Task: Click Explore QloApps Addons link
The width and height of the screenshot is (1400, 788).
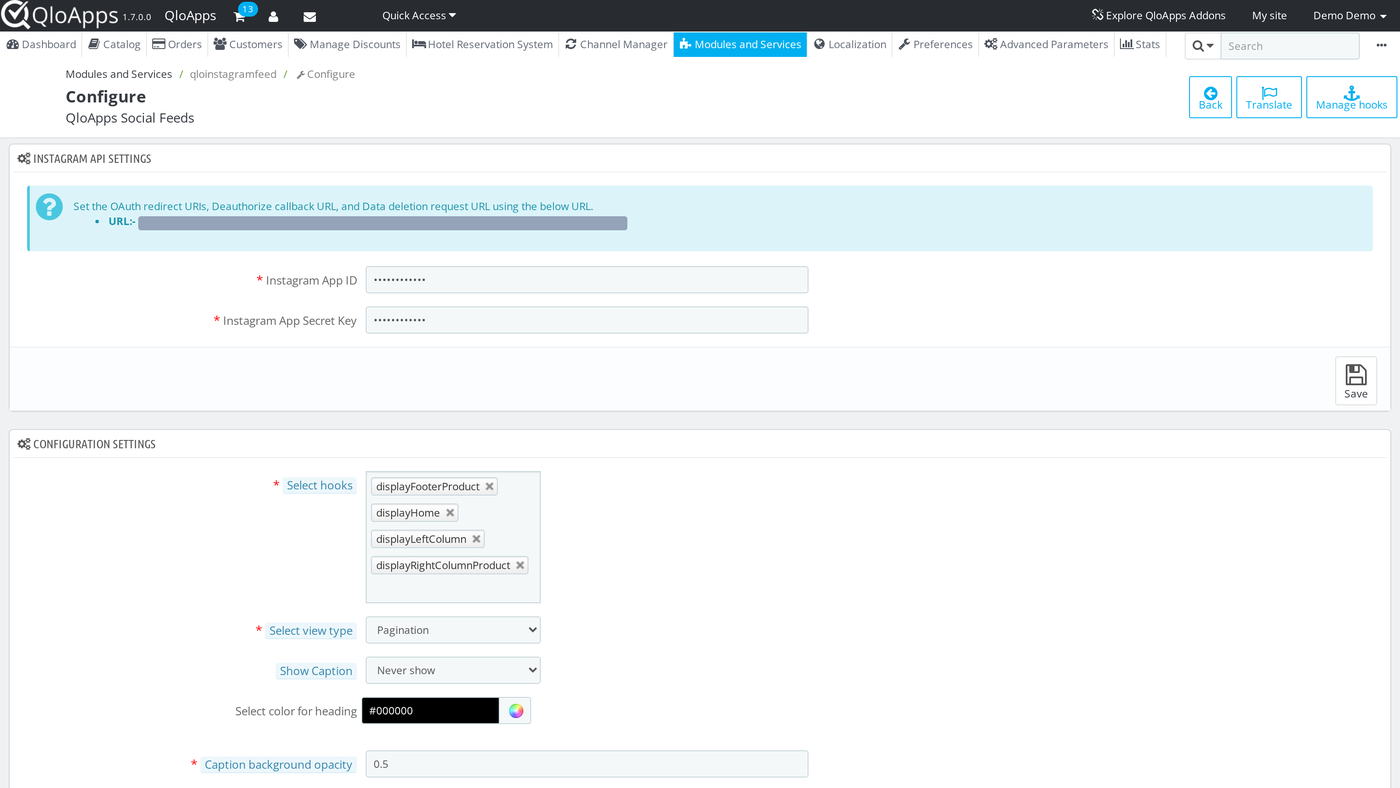Action: [x=1158, y=16]
